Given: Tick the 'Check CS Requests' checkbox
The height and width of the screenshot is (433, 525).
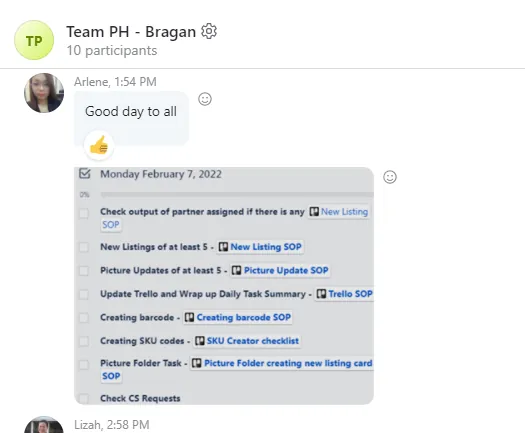Looking at the screenshot, I should click(x=84, y=399).
